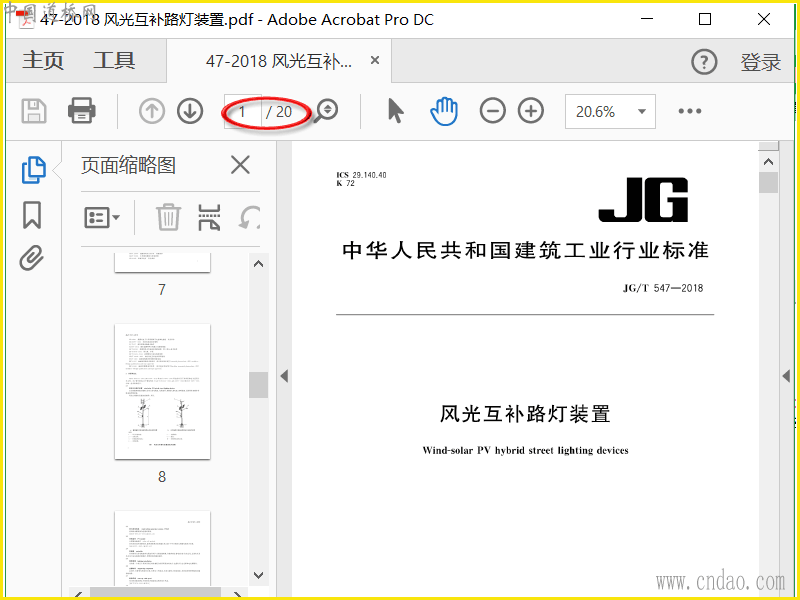Click the 页面缩略图 panel title
Image resolution: width=800 pixels, height=600 pixels.
tap(128, 165)
